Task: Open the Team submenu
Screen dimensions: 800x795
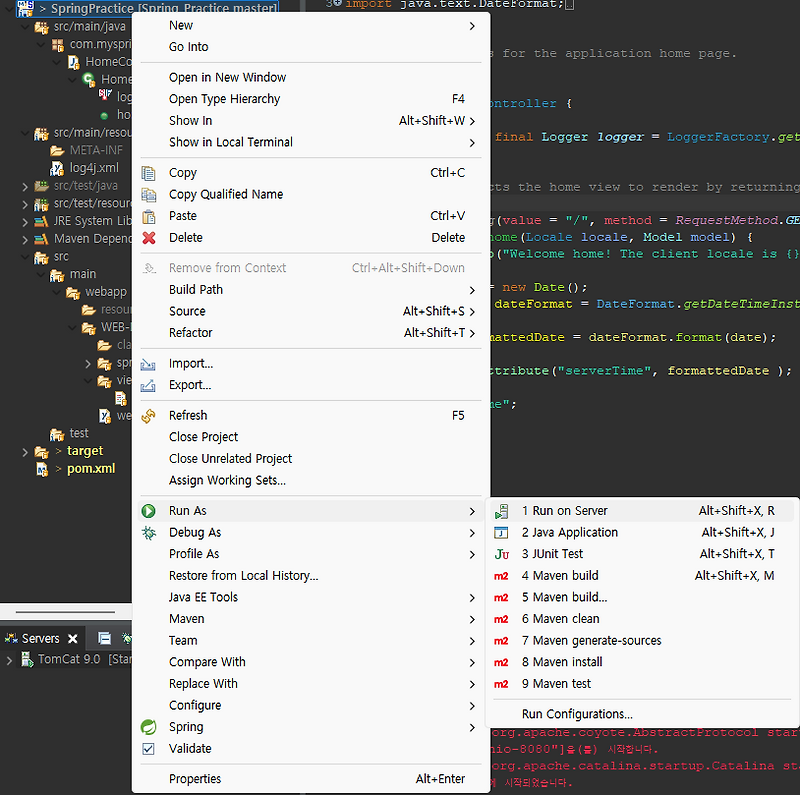Action: tap(311, 641)
